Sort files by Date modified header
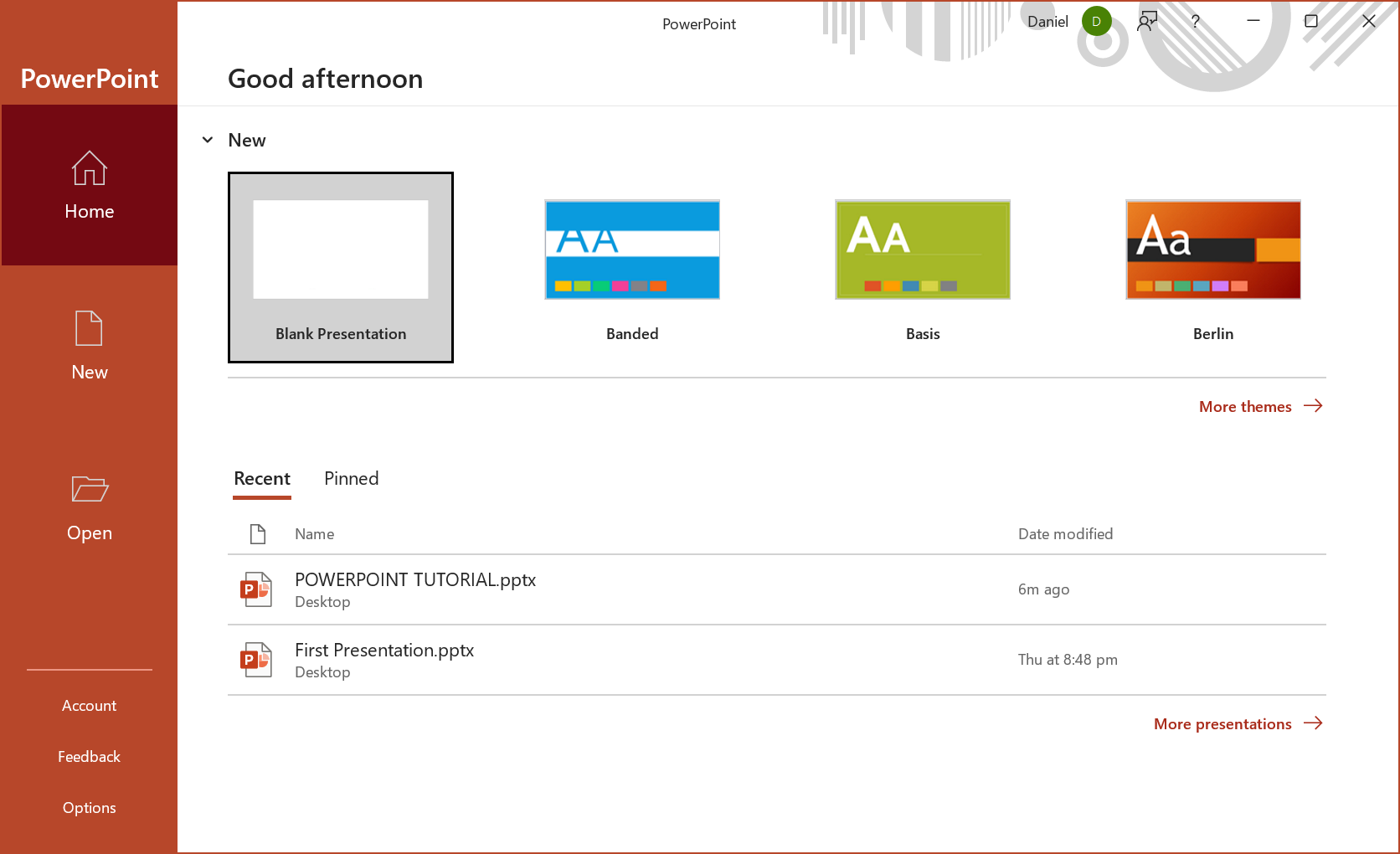Screen dimensions: 1400x854 (1065, 534)
